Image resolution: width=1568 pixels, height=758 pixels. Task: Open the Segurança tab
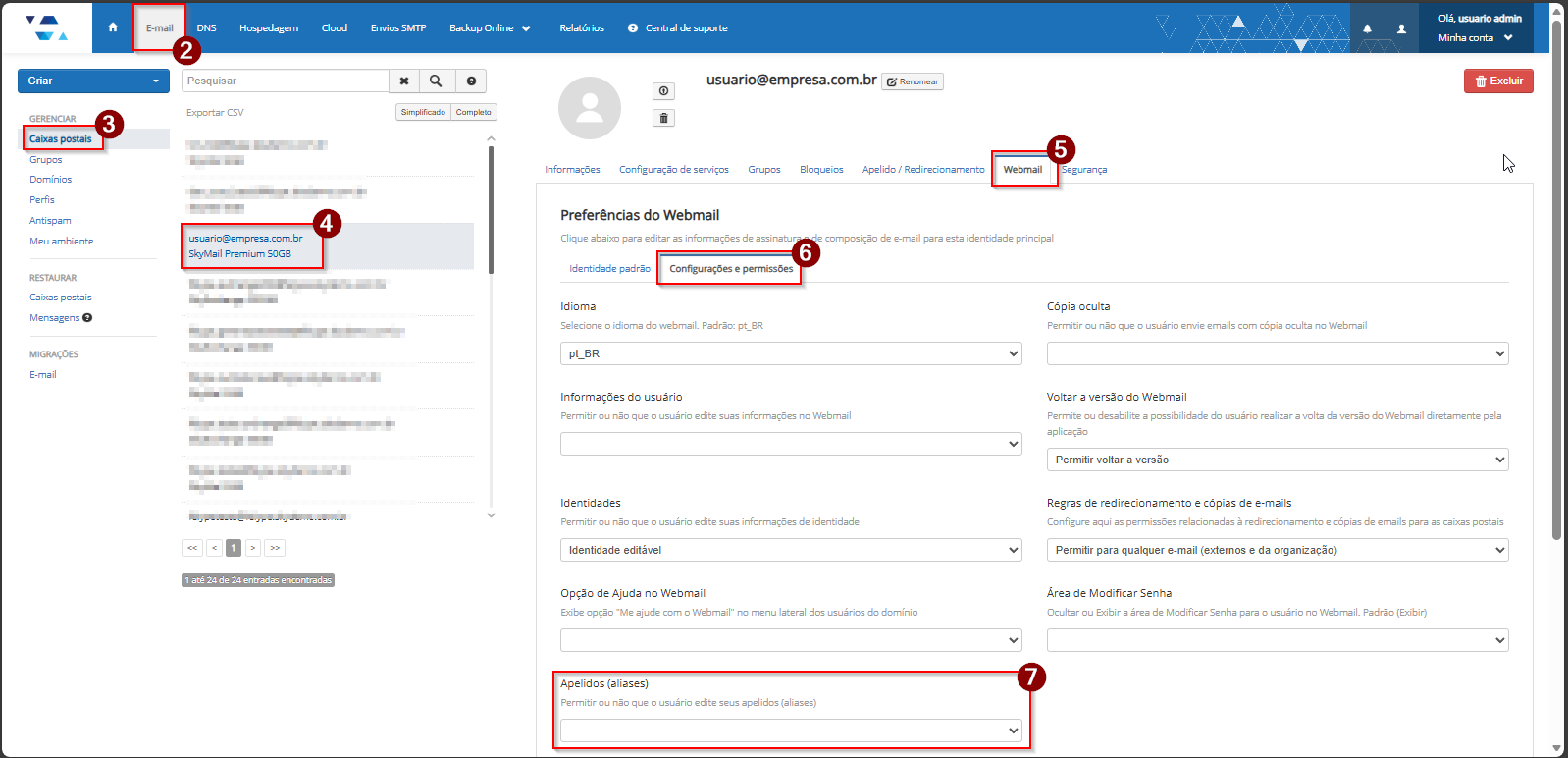[1084, 170]
